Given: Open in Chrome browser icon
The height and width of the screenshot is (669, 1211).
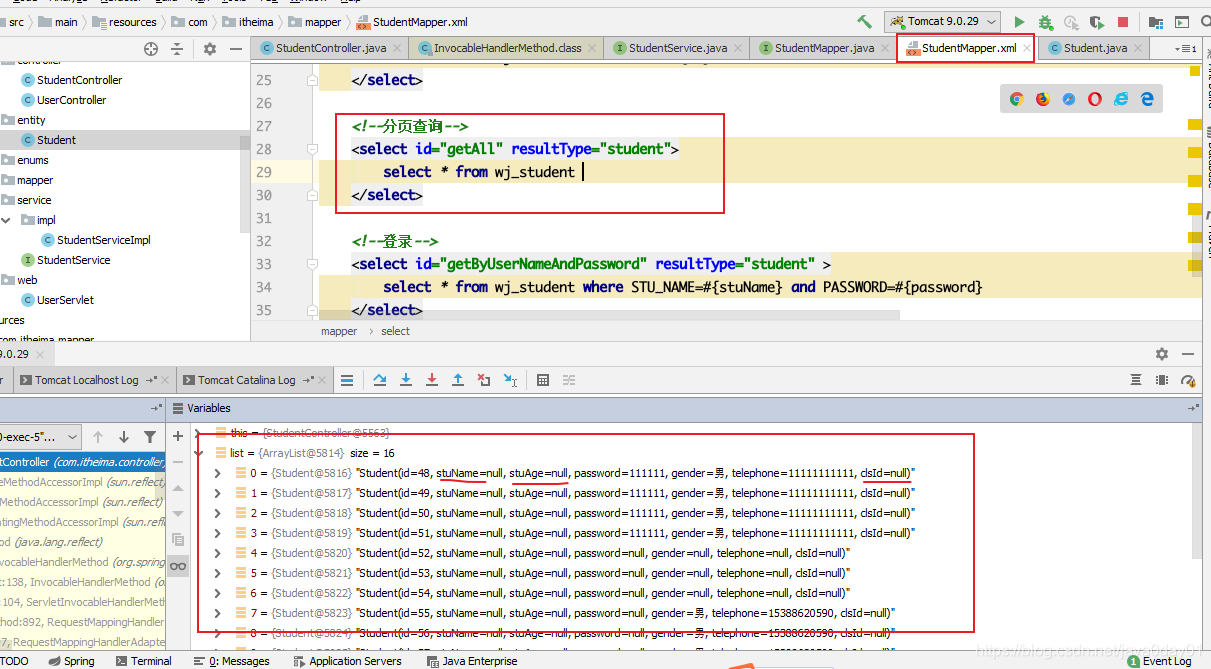Looking at the screenshot, I should (x=1017, y=98).
